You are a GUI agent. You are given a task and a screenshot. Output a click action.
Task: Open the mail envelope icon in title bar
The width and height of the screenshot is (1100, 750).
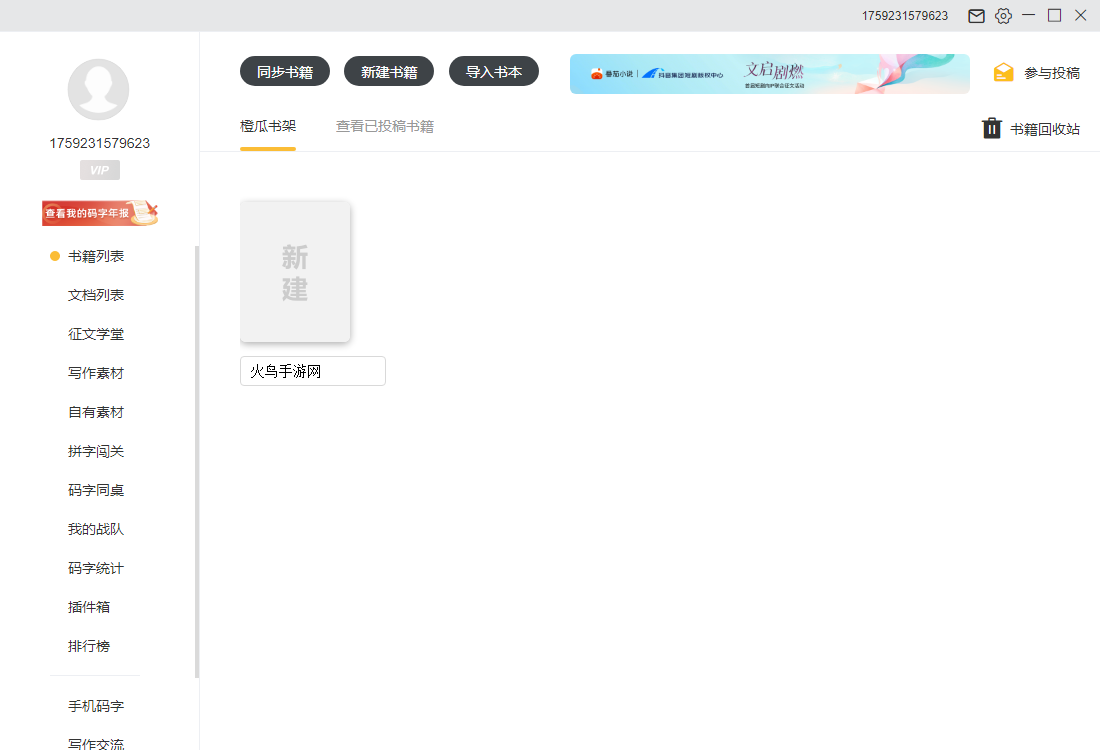point(976,16)
